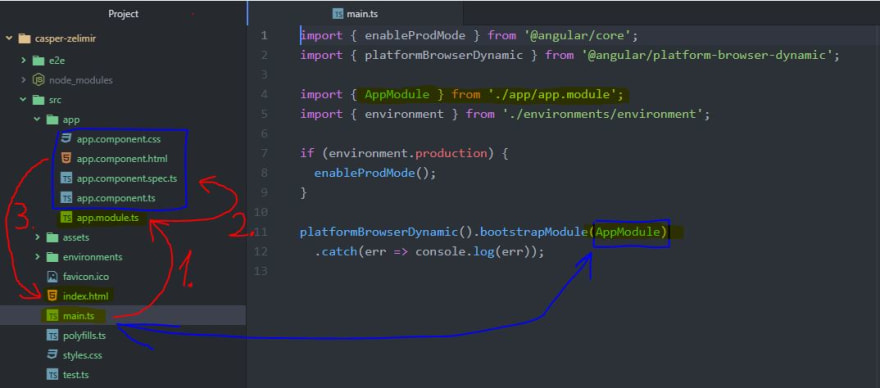Collapse the casper-zelimir root folder
Screen dimensions: 880x388
pyautogui.click(x=9, y=39)
